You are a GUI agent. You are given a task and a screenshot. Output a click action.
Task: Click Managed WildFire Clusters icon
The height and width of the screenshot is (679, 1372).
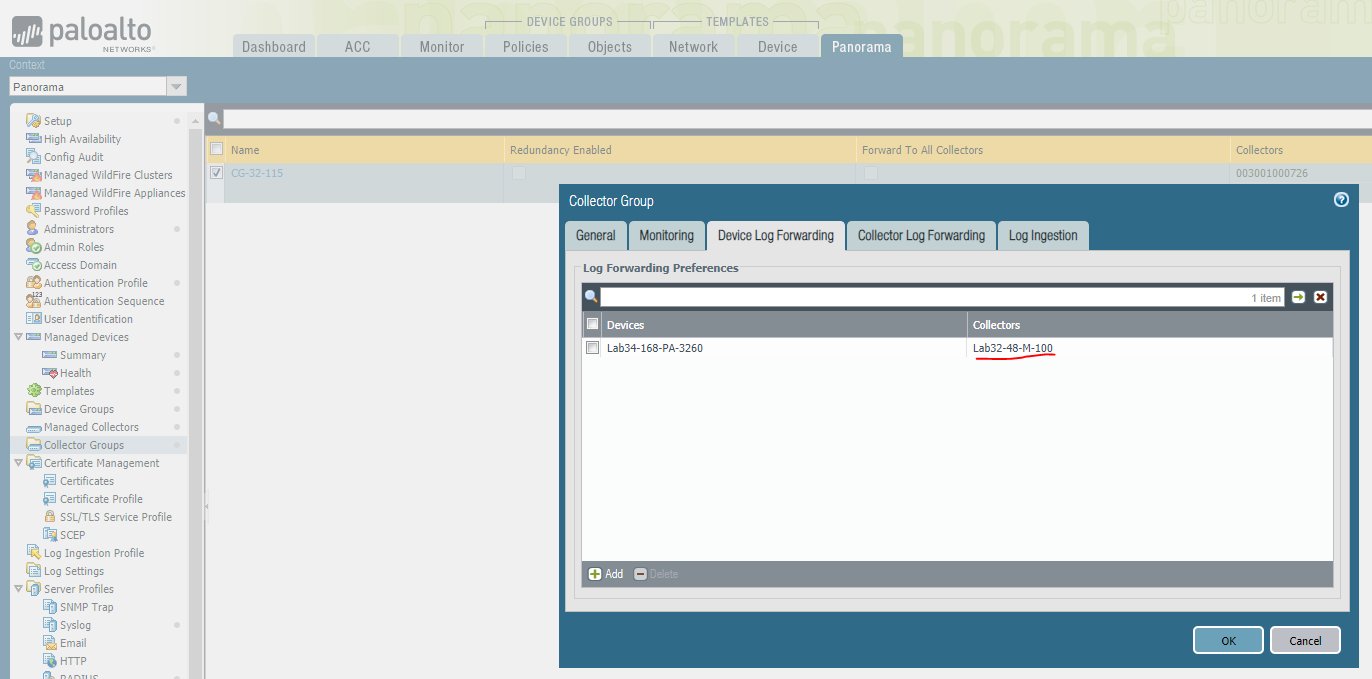34,175
